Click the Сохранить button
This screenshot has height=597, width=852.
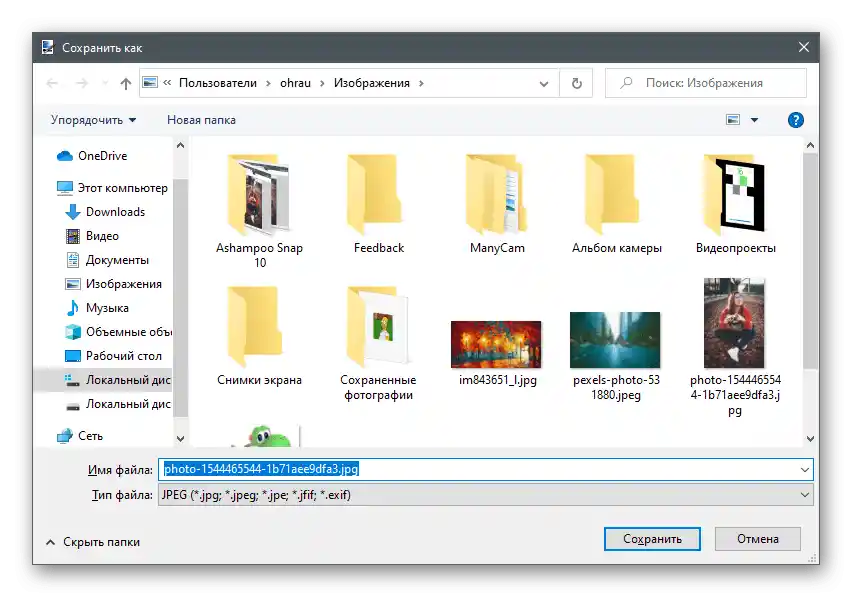point(652,539)
